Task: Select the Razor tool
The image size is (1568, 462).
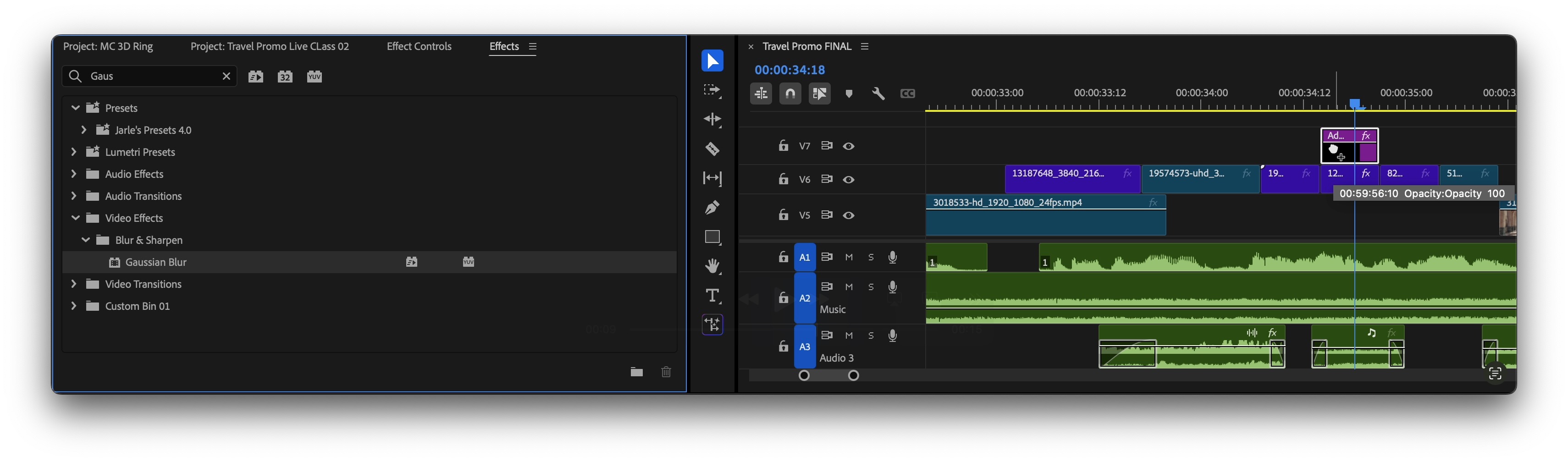Action: click(712, 148)
